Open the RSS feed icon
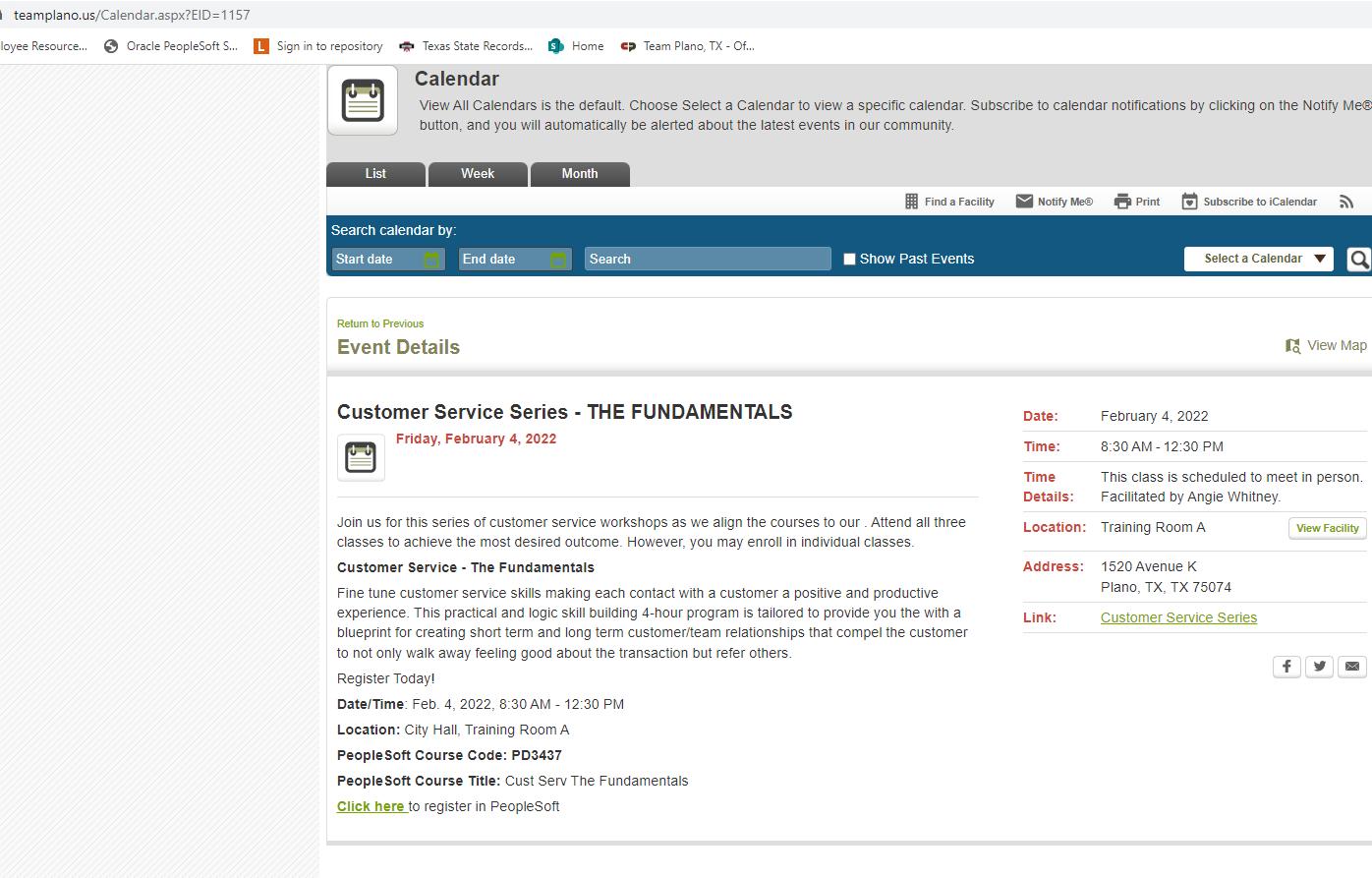Viewport: 1372px width, 878px height. [1346, 201]
